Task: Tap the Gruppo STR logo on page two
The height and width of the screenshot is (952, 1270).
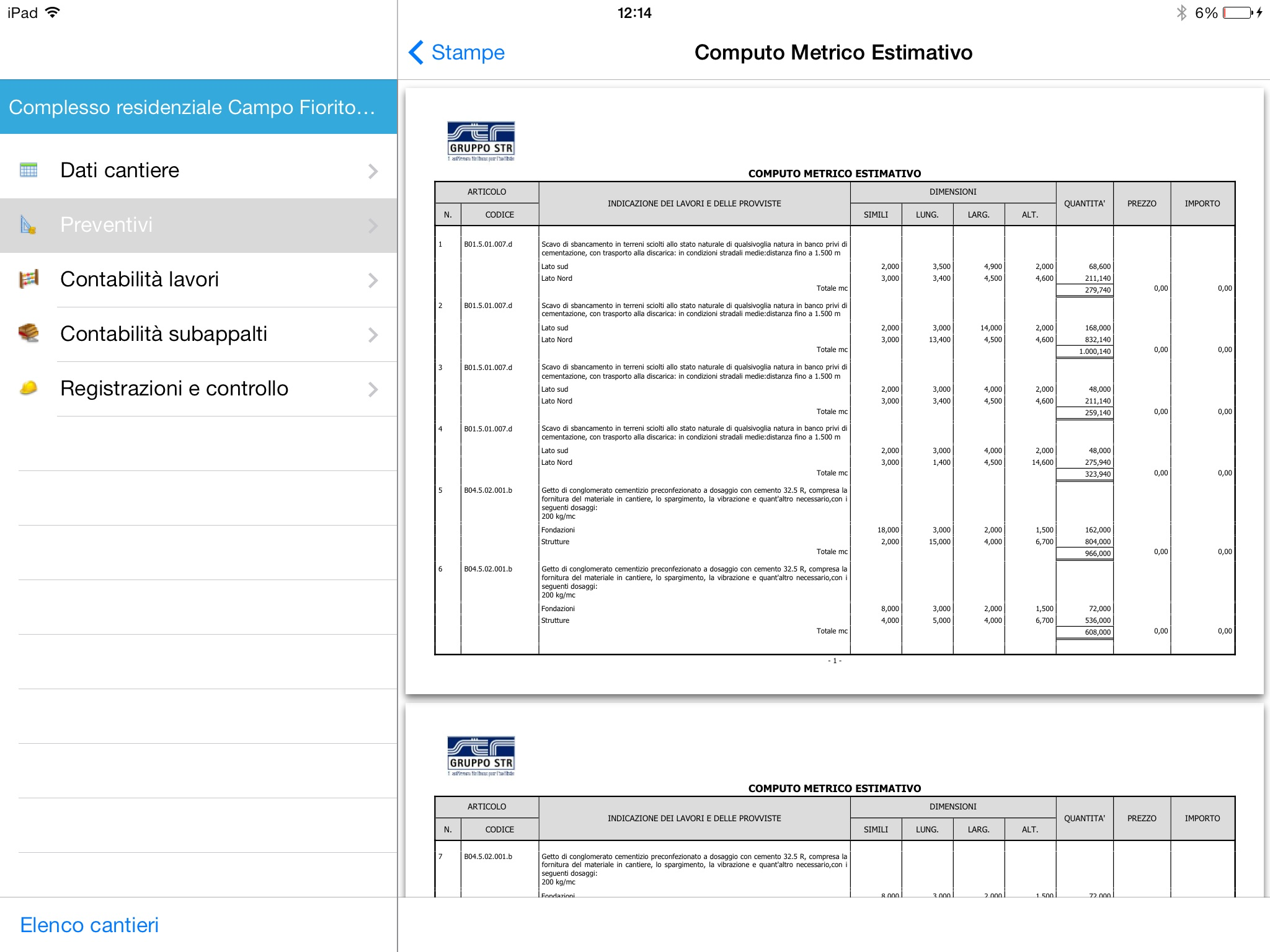Action: click(x=481, y=756)
